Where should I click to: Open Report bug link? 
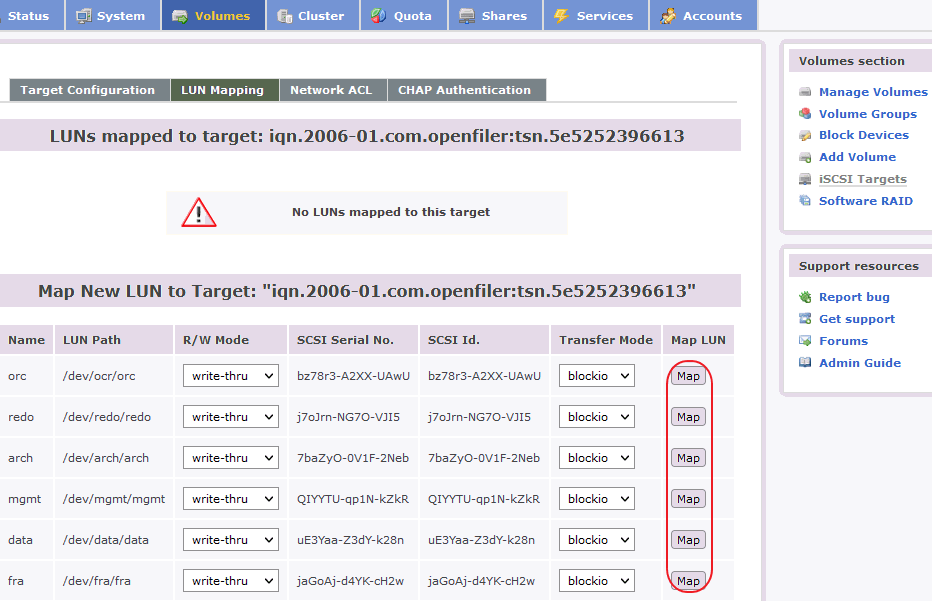click(854, 297)
